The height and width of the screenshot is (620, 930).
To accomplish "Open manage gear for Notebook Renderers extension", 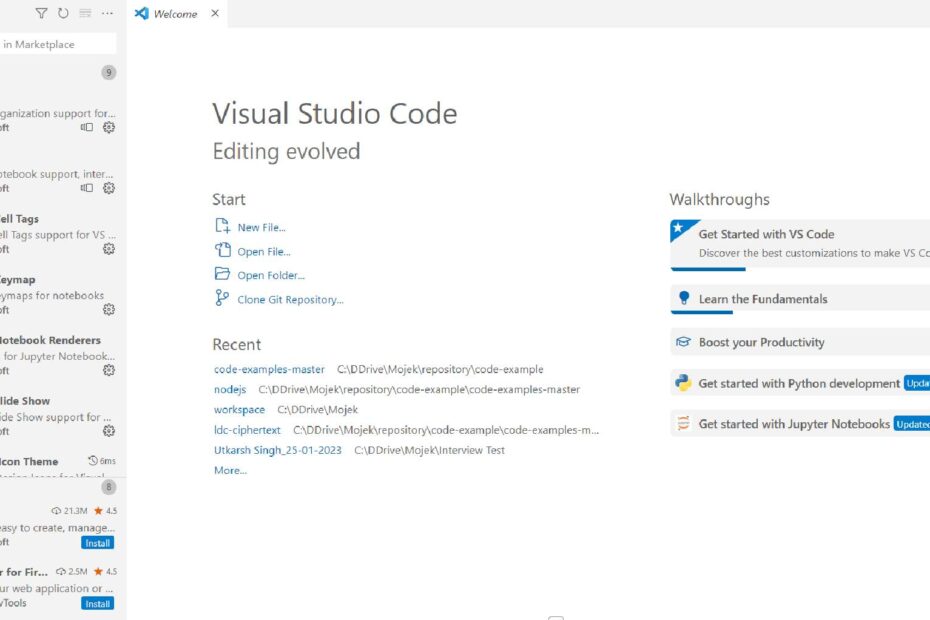I will pos(109,370).
